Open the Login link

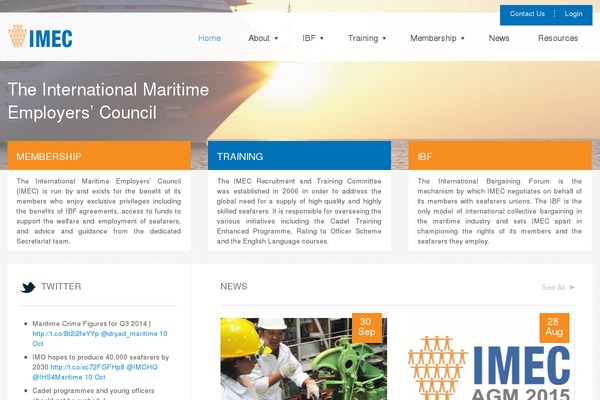click(573, 14)
